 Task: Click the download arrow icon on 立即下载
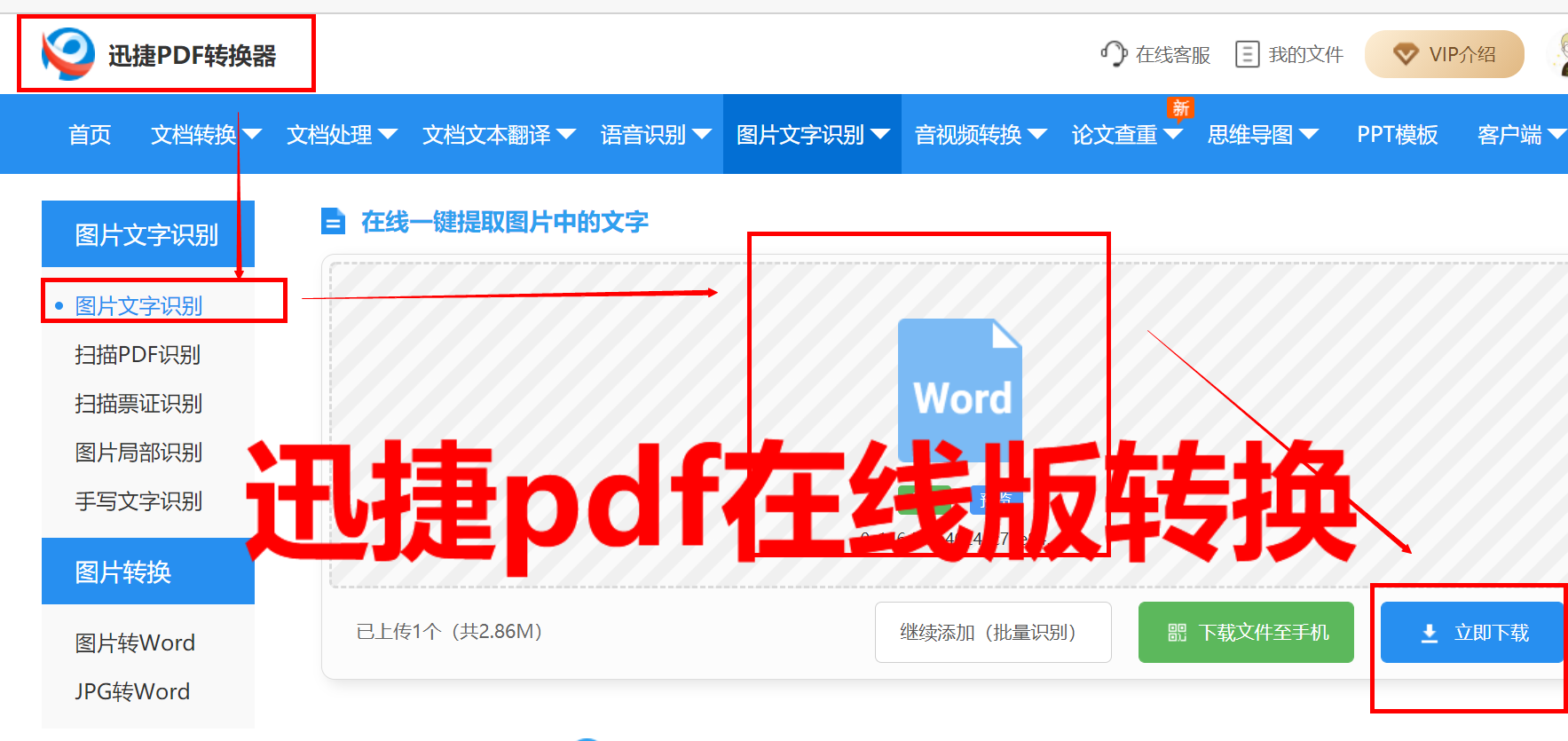pos(1430,633)
